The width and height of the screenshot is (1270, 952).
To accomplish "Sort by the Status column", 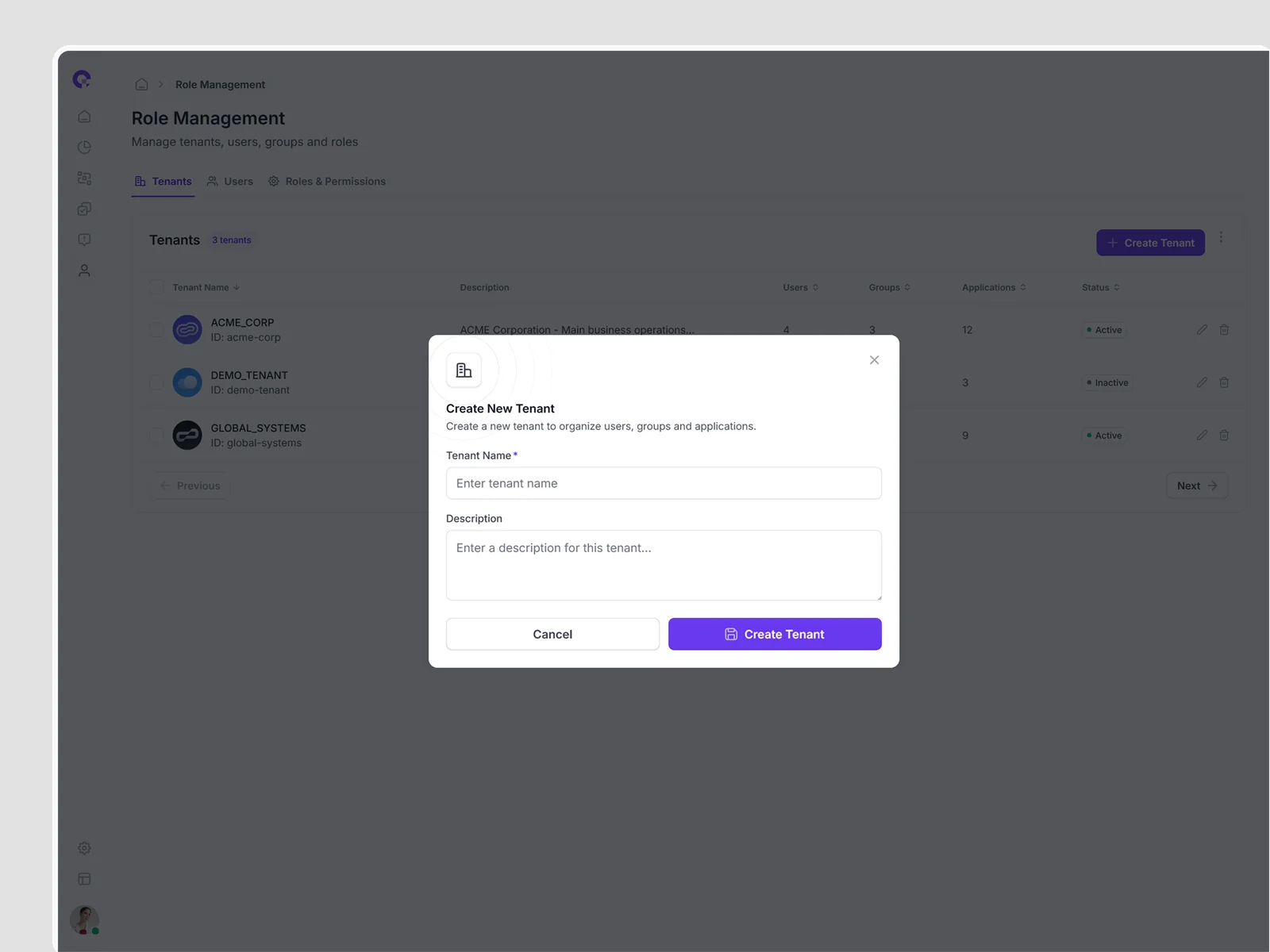I will pos(1100,287).
